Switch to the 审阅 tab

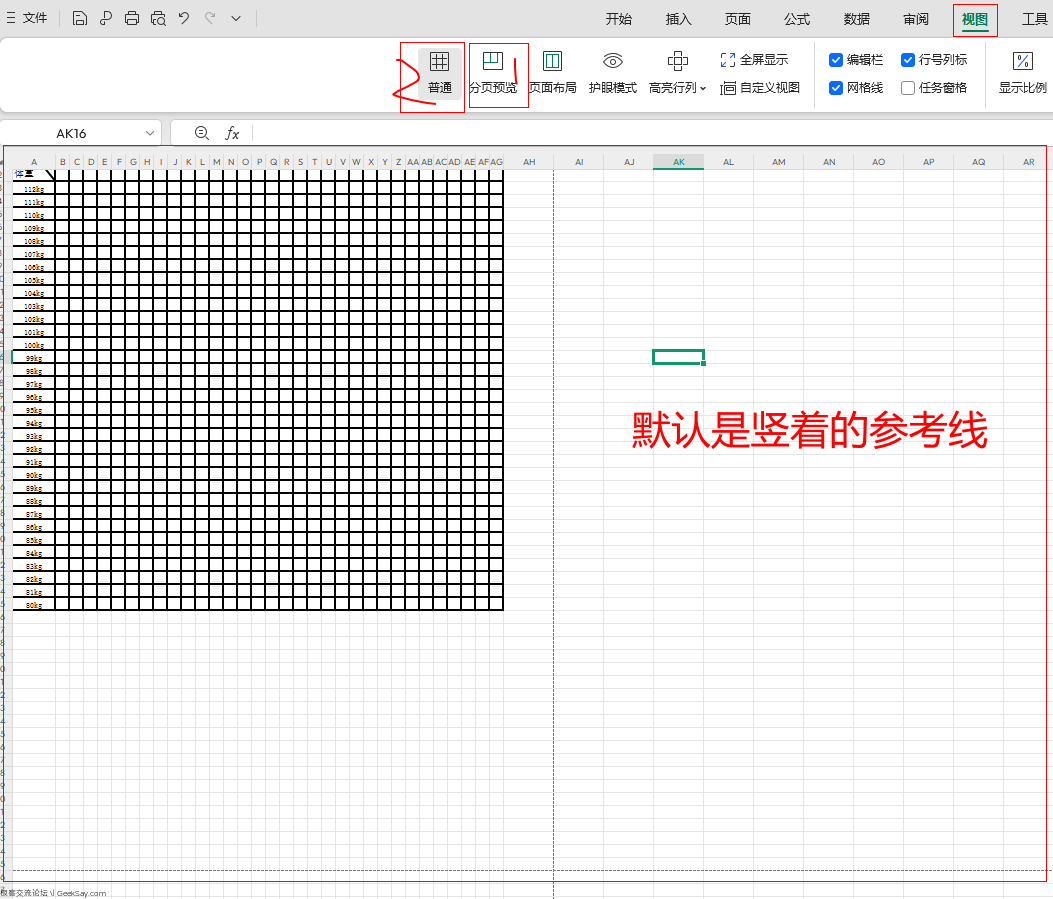(916, 19)
